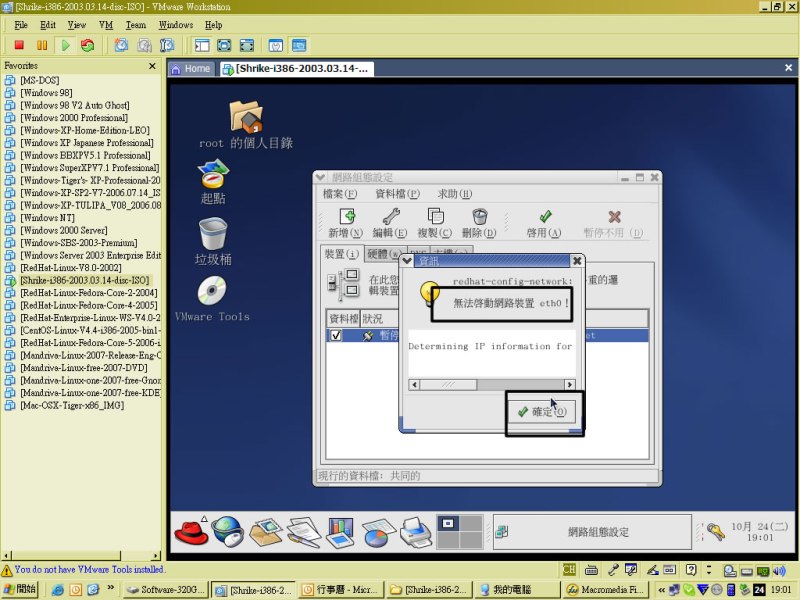Toggle the eth0 device profile checkbox

pos(336,336)
